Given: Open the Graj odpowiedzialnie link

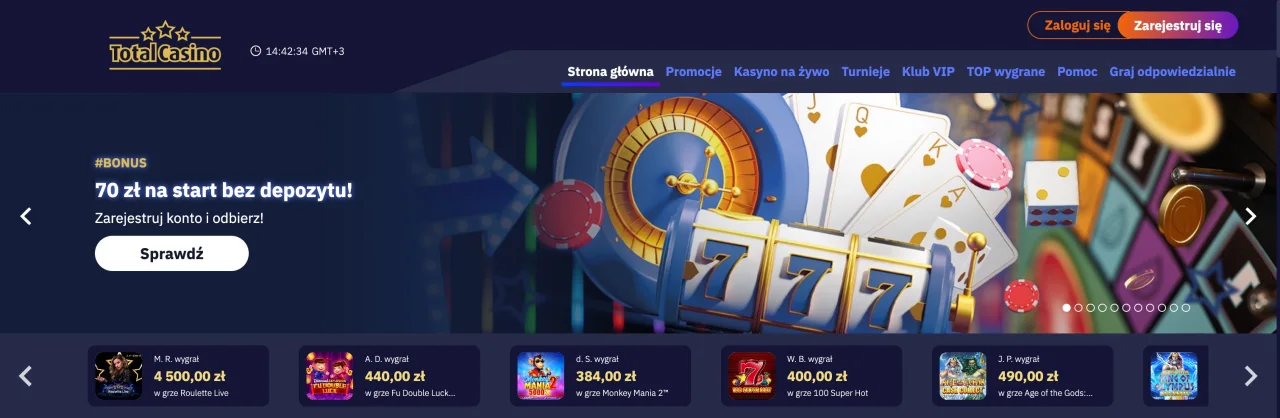Looking at the screenshot, I should [1172, 72].
